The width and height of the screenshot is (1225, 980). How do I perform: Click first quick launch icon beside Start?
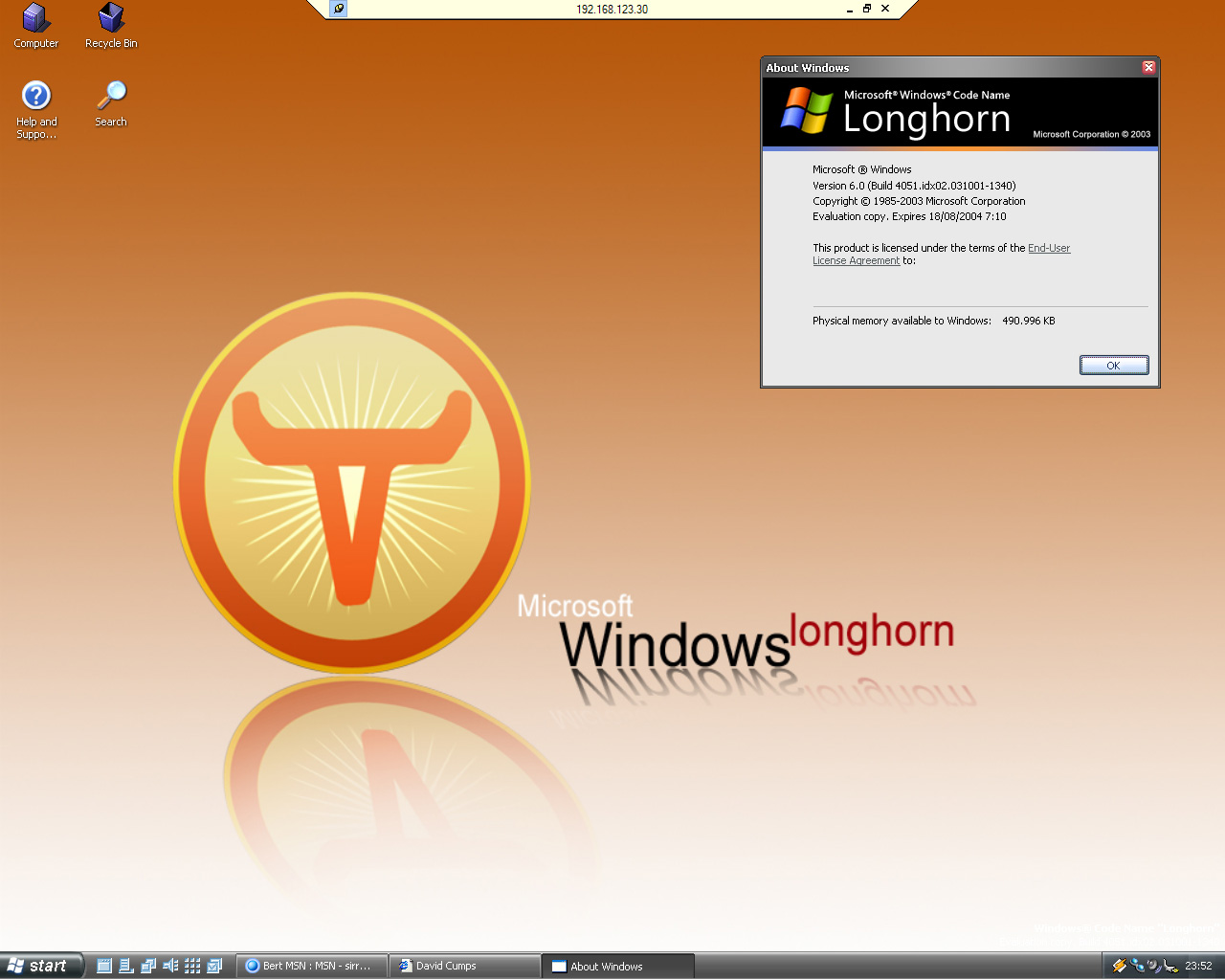(104, 966)
